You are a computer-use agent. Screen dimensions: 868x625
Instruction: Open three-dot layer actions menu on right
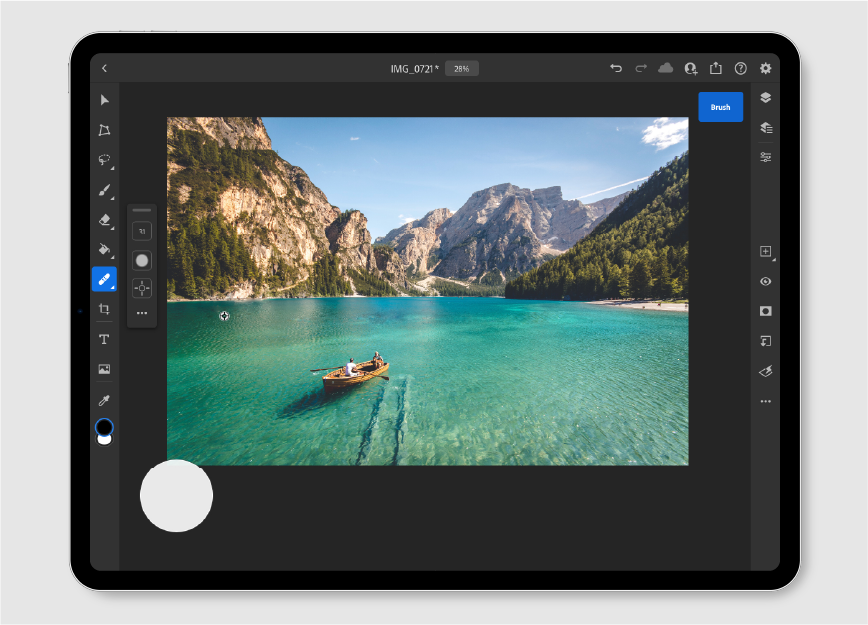click(x=765, y=401)
